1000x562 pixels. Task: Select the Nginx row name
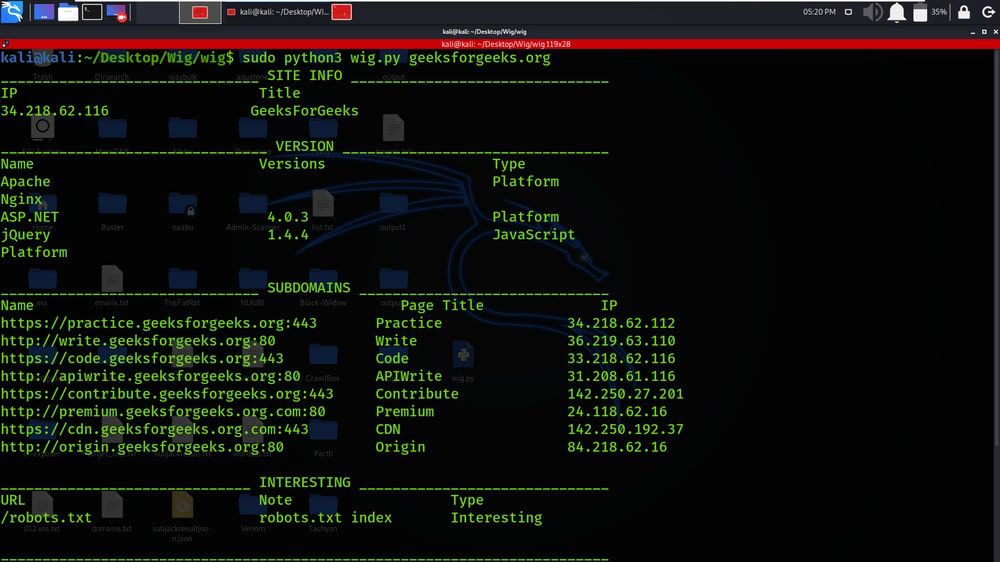21,200
